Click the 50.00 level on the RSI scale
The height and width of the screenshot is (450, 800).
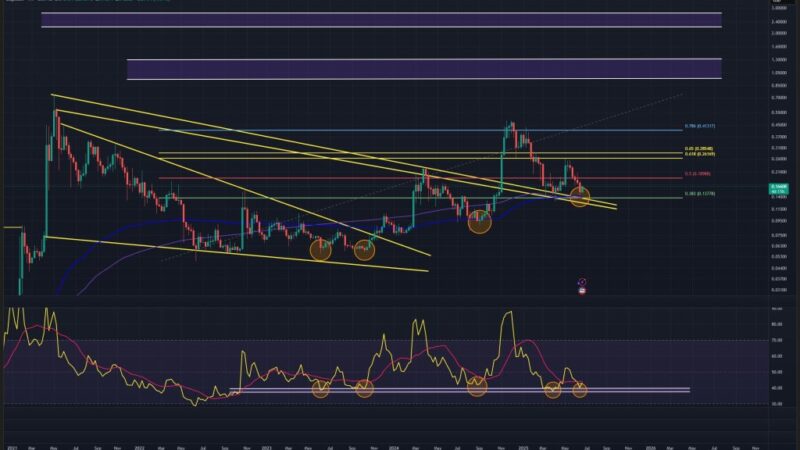777,372
